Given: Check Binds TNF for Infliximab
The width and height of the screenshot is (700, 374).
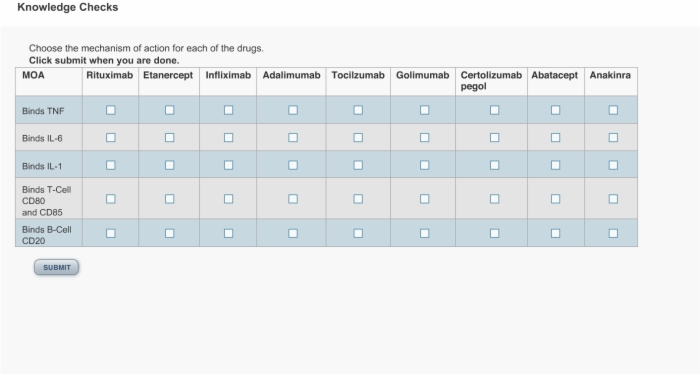Looking at the screenshot, I should click(228, 110).
